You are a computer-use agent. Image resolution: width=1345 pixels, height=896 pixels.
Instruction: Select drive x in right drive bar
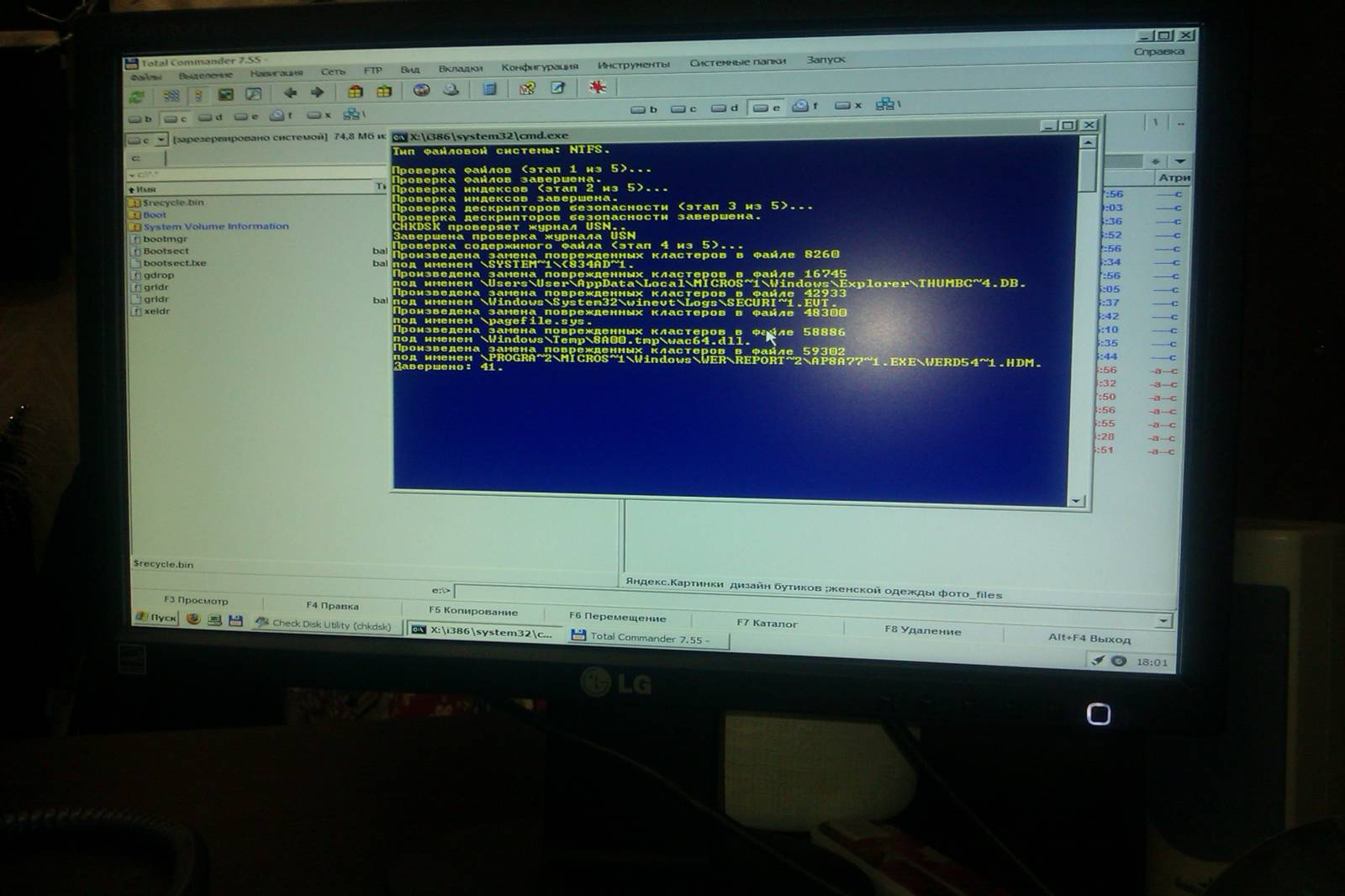[x=848, y=105]
